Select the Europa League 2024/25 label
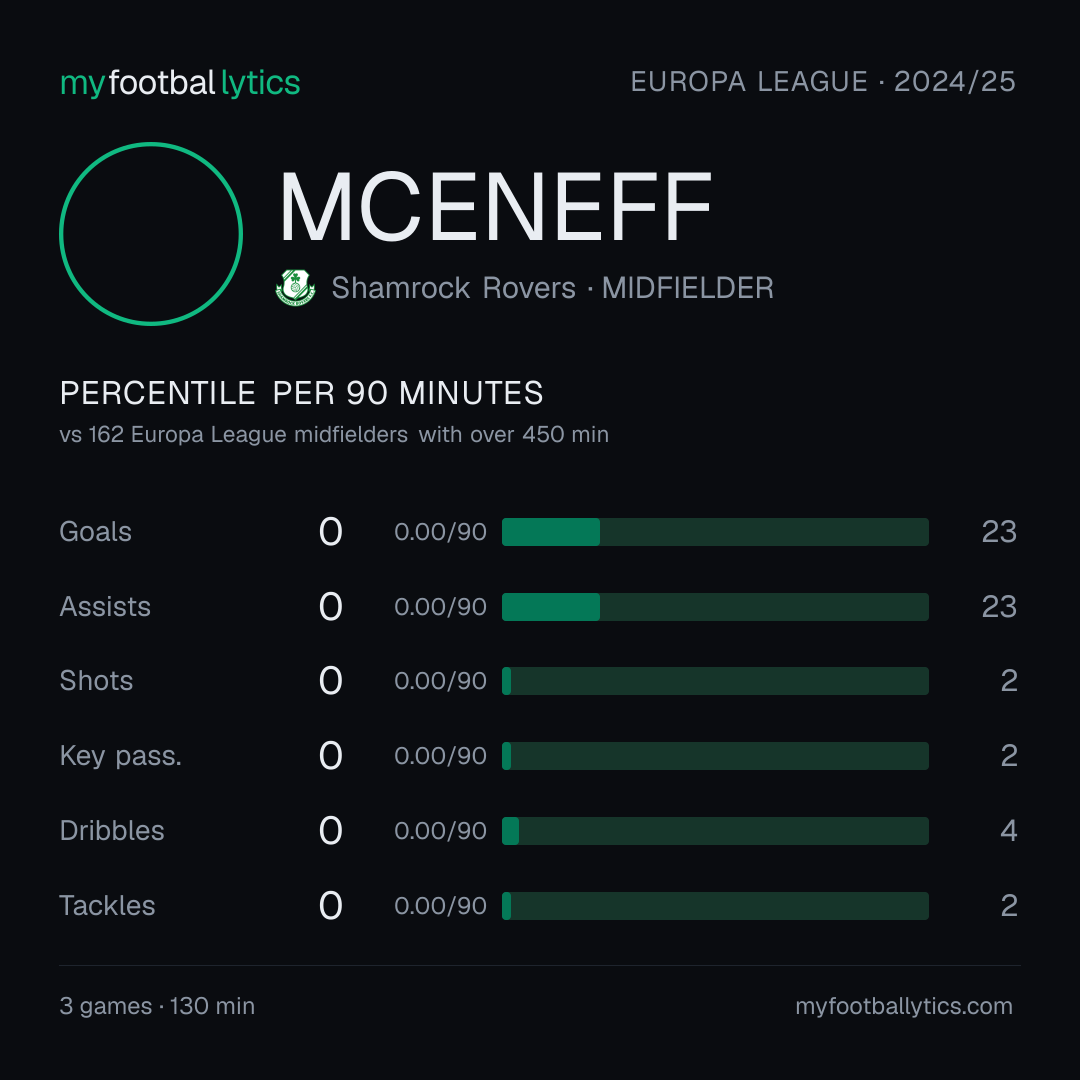Screen dimensions: 1080x1080 [823, 82]
